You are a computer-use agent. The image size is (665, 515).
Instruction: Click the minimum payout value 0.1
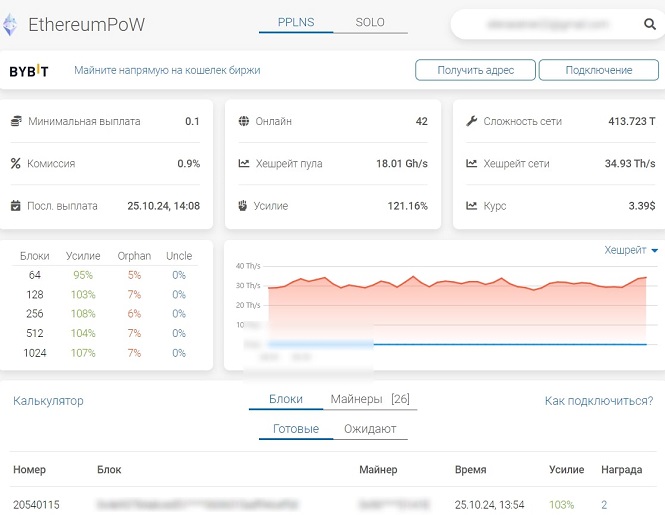[x=192, y=121]
